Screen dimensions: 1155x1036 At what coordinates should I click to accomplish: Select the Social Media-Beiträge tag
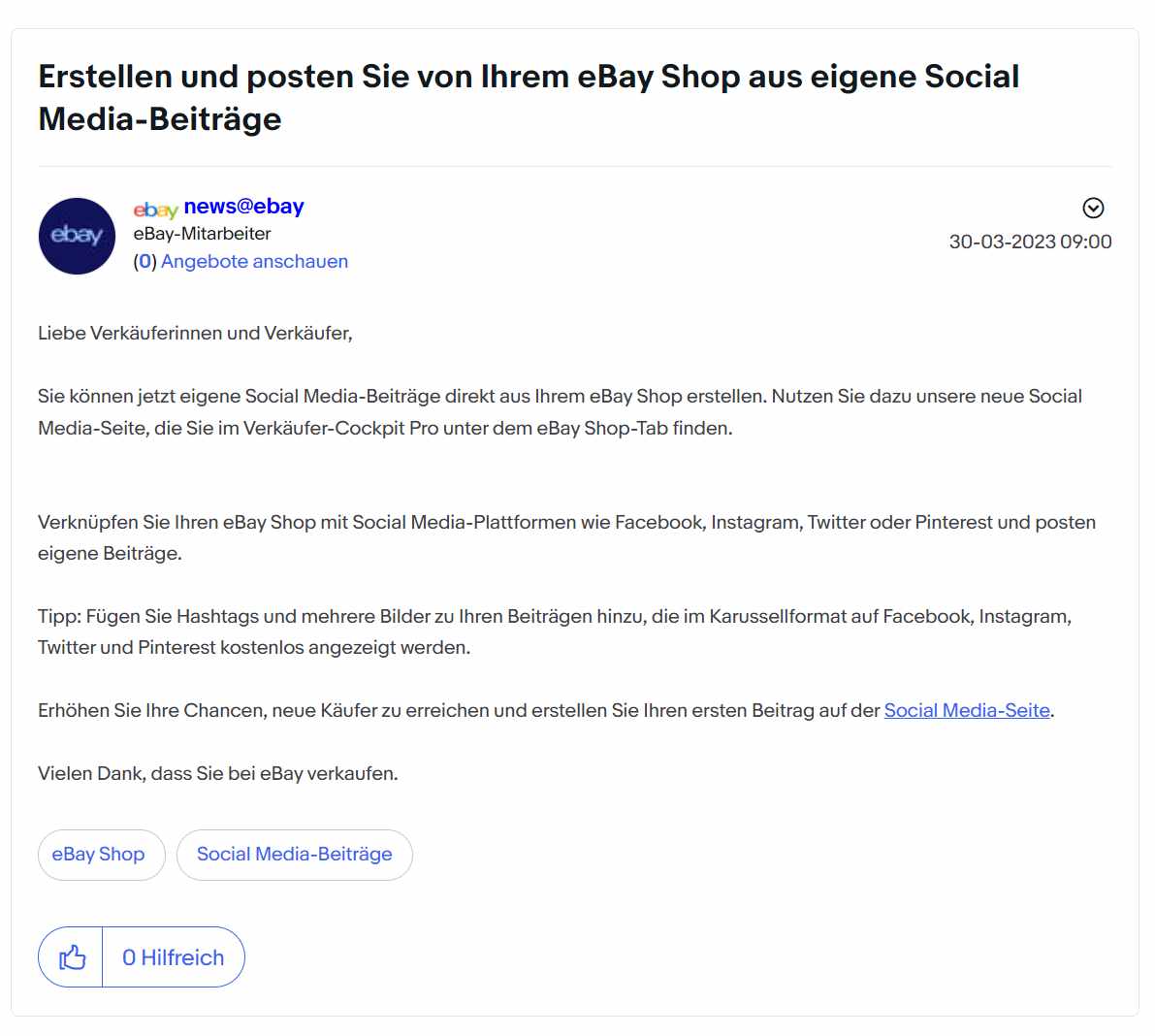click(x=295, y=855)
